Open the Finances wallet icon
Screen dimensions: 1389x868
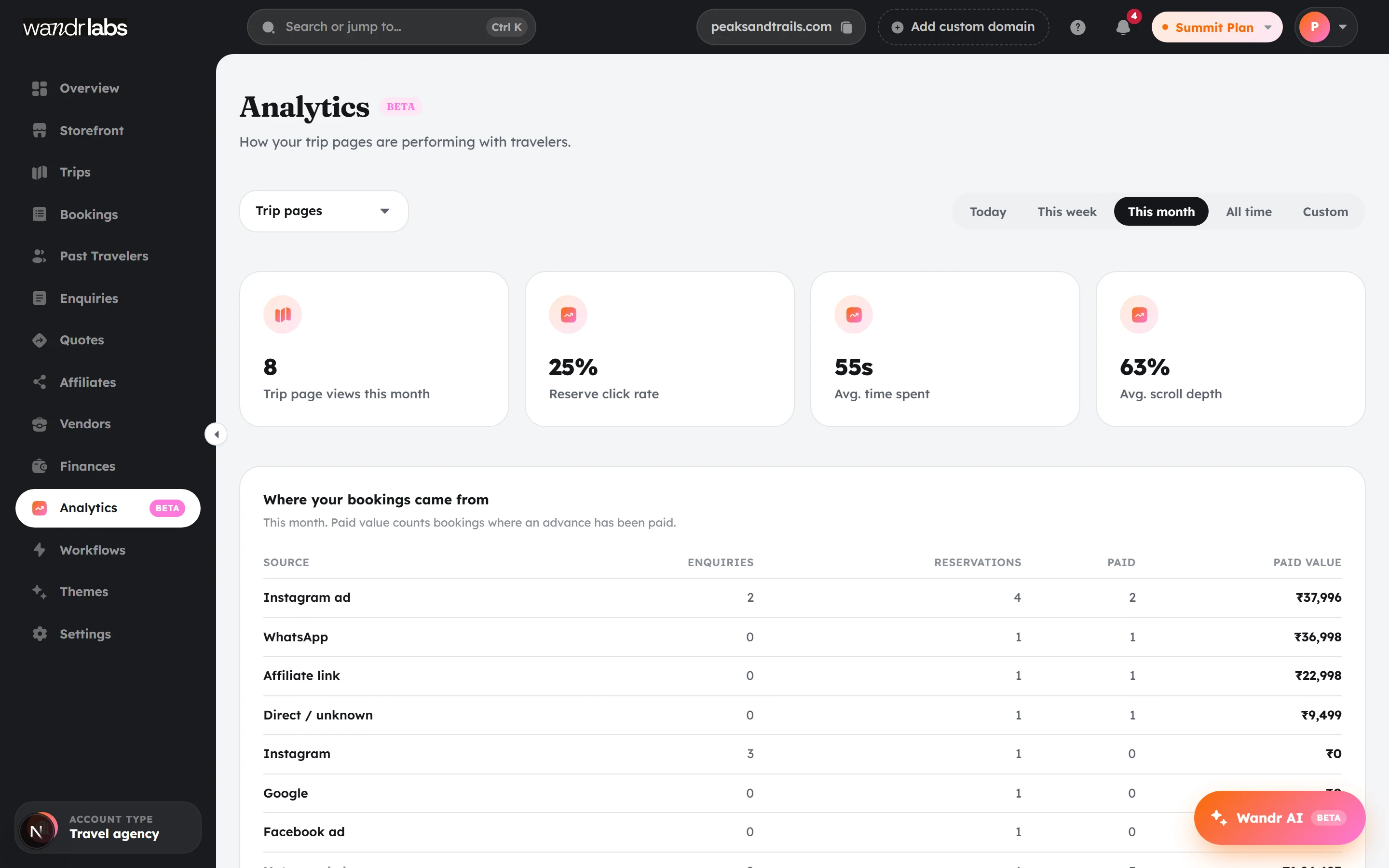(x=39, y=466)
